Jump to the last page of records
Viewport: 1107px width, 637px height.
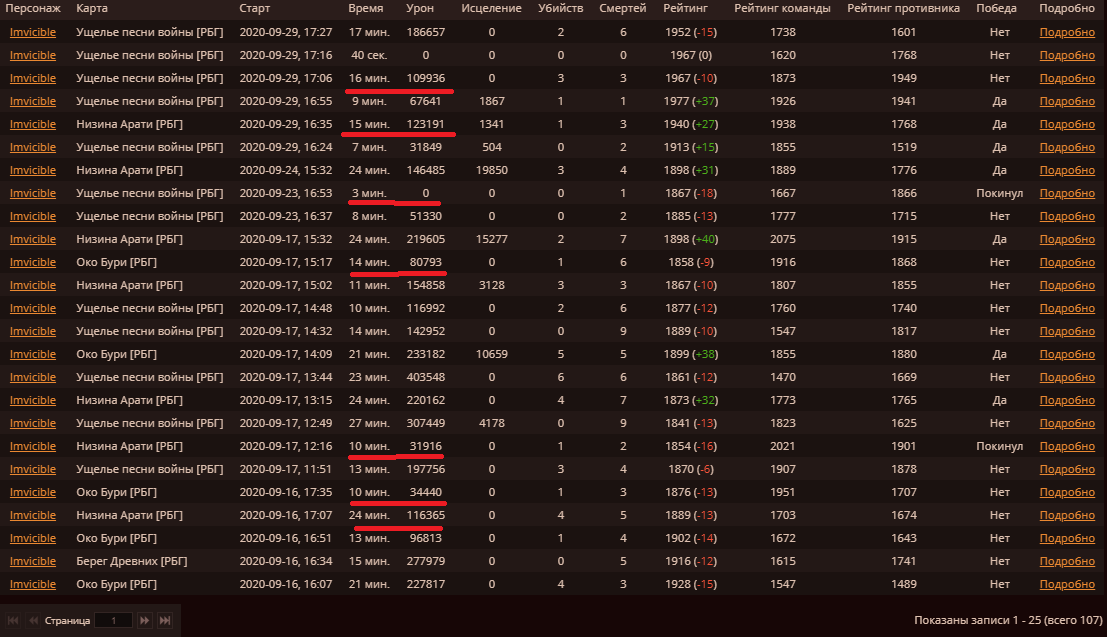[x=165, y=621]
